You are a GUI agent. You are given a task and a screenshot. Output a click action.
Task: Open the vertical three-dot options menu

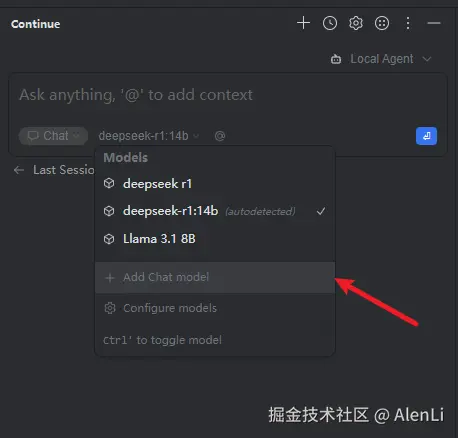pos(408,23)
